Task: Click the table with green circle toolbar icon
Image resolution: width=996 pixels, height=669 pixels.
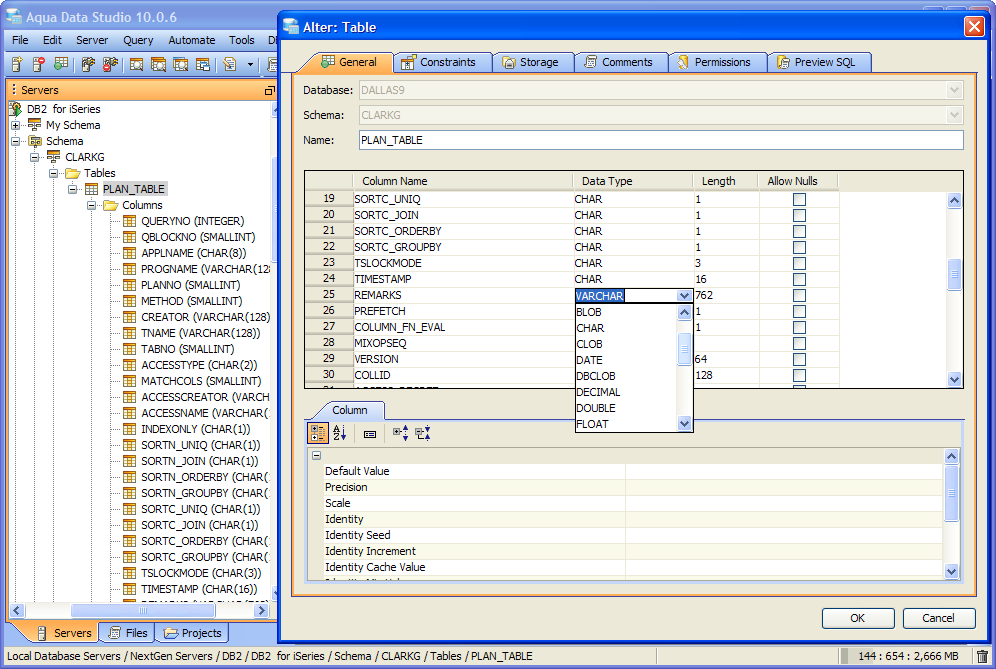Action: (x=61, y=64)
